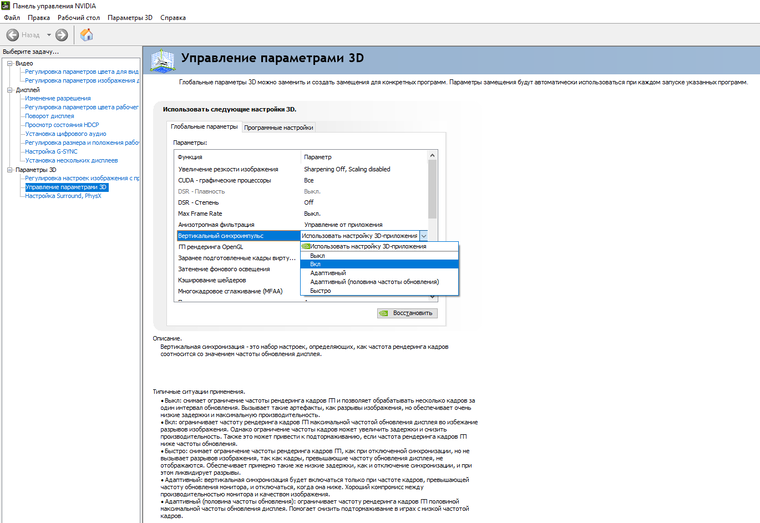760x523 pixels.
Task: Click the settings list scrollbar thumb
Action: point(432,189)
